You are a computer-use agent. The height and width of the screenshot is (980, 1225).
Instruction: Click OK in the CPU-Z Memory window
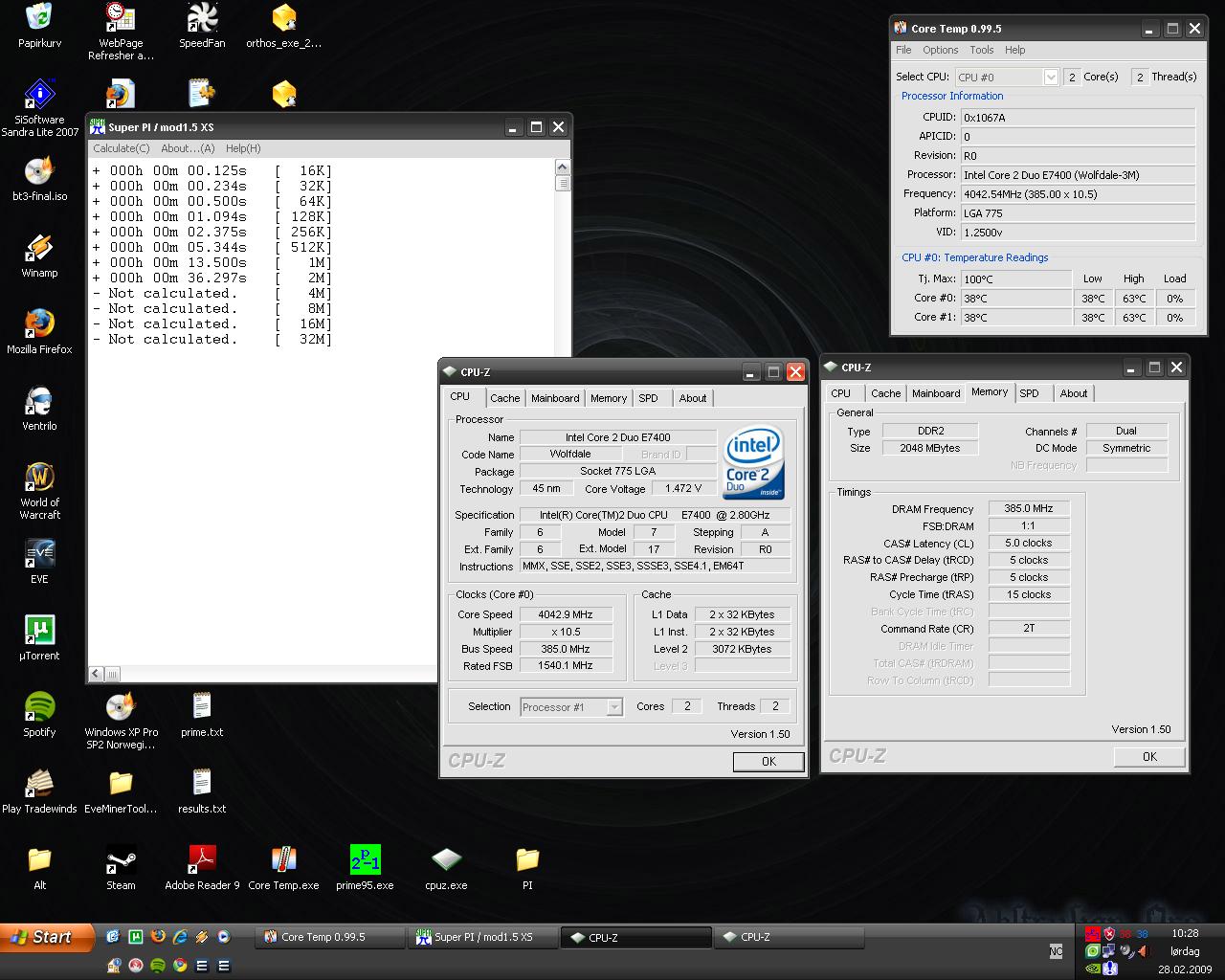[1149, 756]
